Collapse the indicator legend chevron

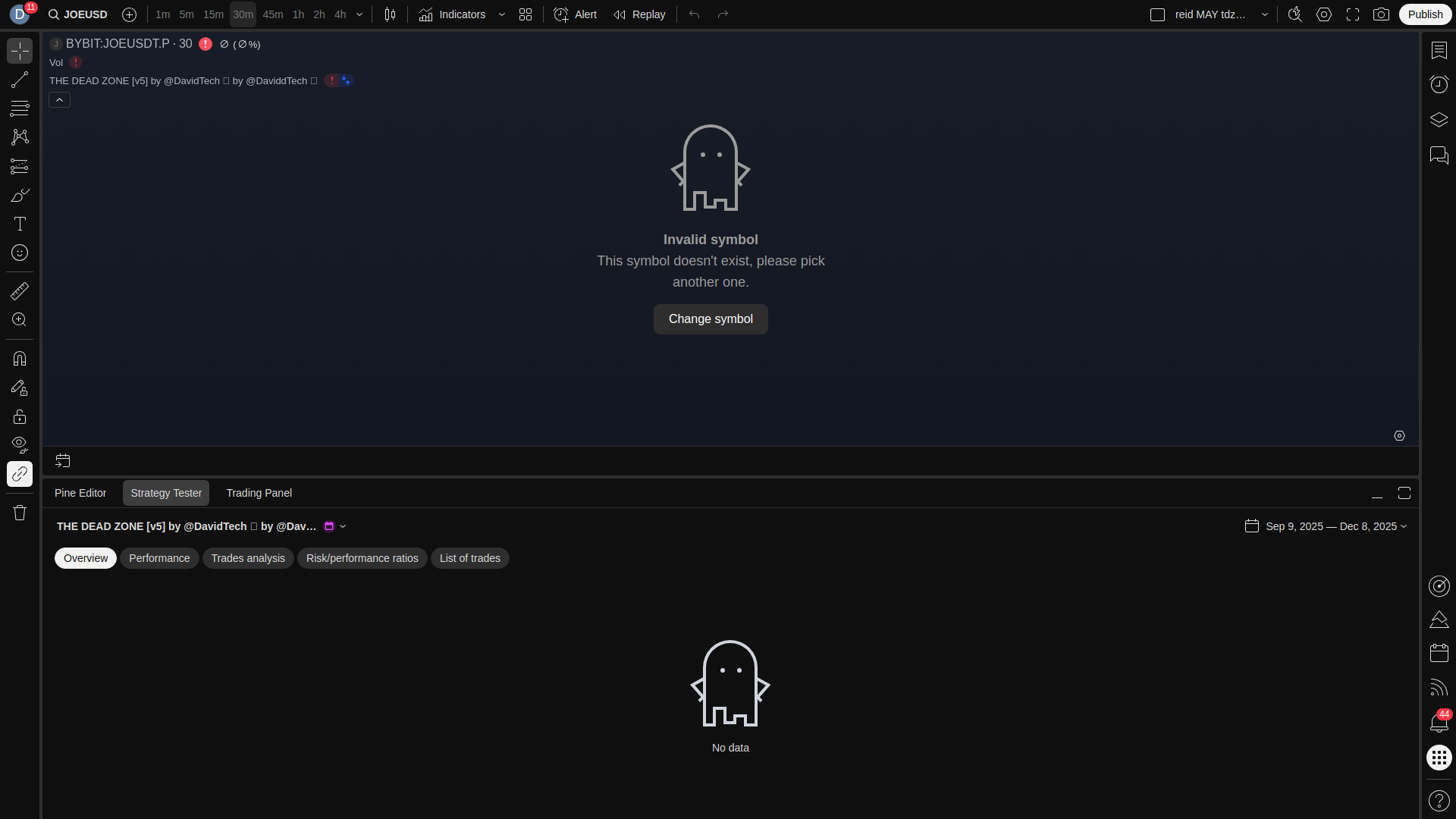(59, 100)
